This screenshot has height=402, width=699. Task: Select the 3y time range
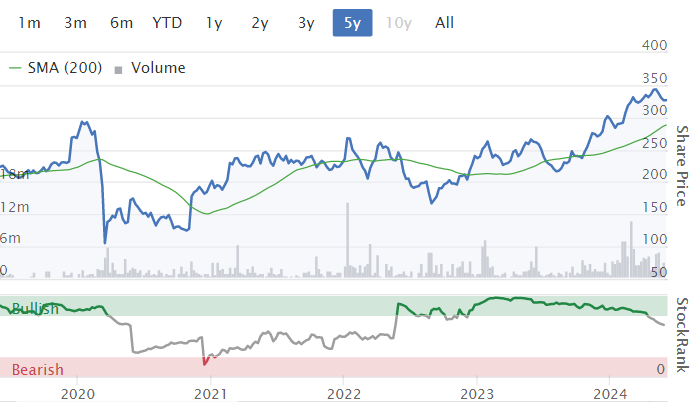click(306, 22)
